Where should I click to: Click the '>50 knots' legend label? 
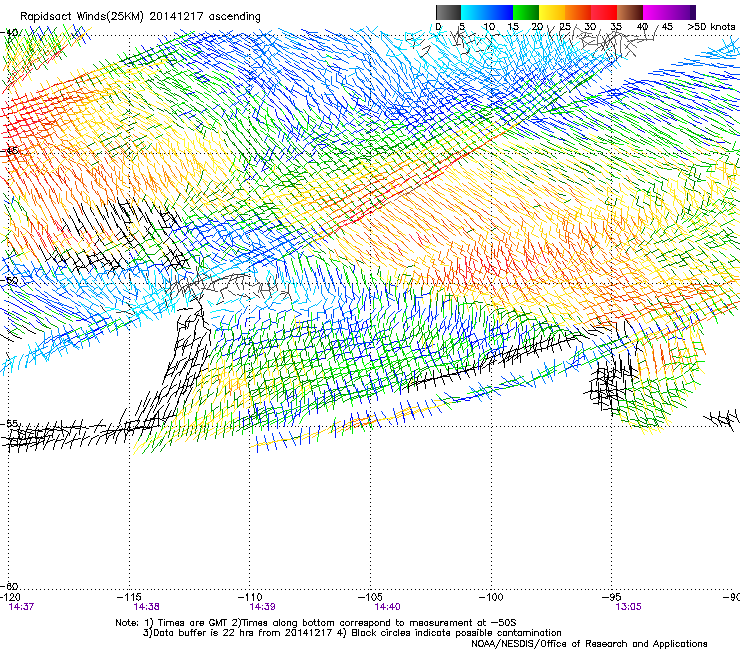coord(711,27)
